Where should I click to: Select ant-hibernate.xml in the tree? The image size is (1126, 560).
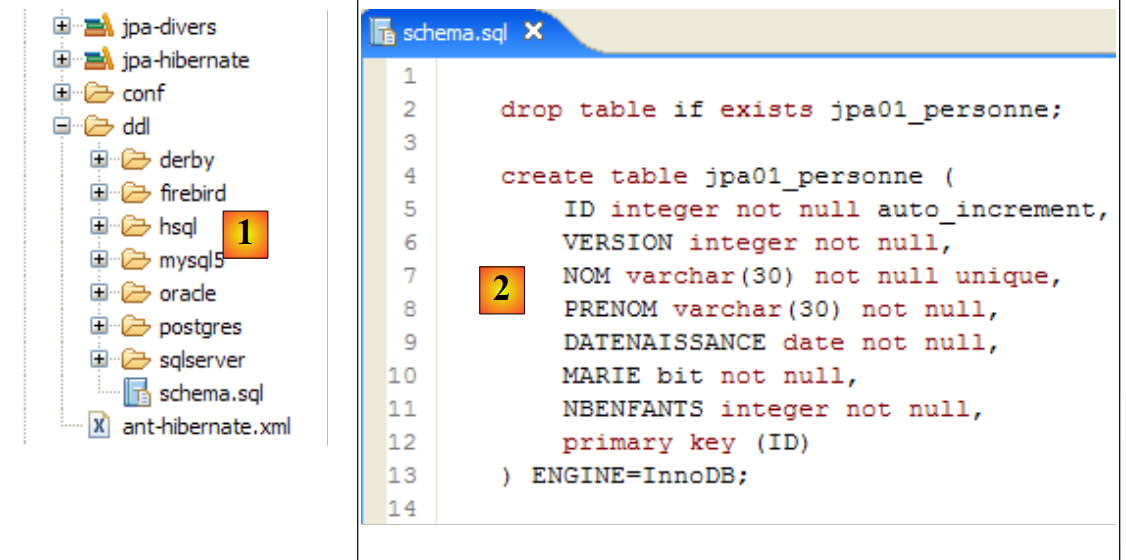click(x=206, y=427)
